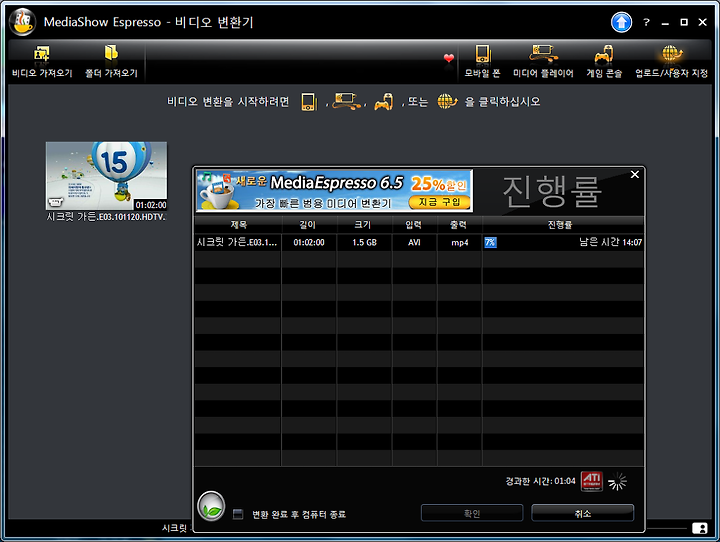Open Upload/Custom (업로드/사용자 지정) globe icon
Screen dimensions: 720x542
pos(672,54)
